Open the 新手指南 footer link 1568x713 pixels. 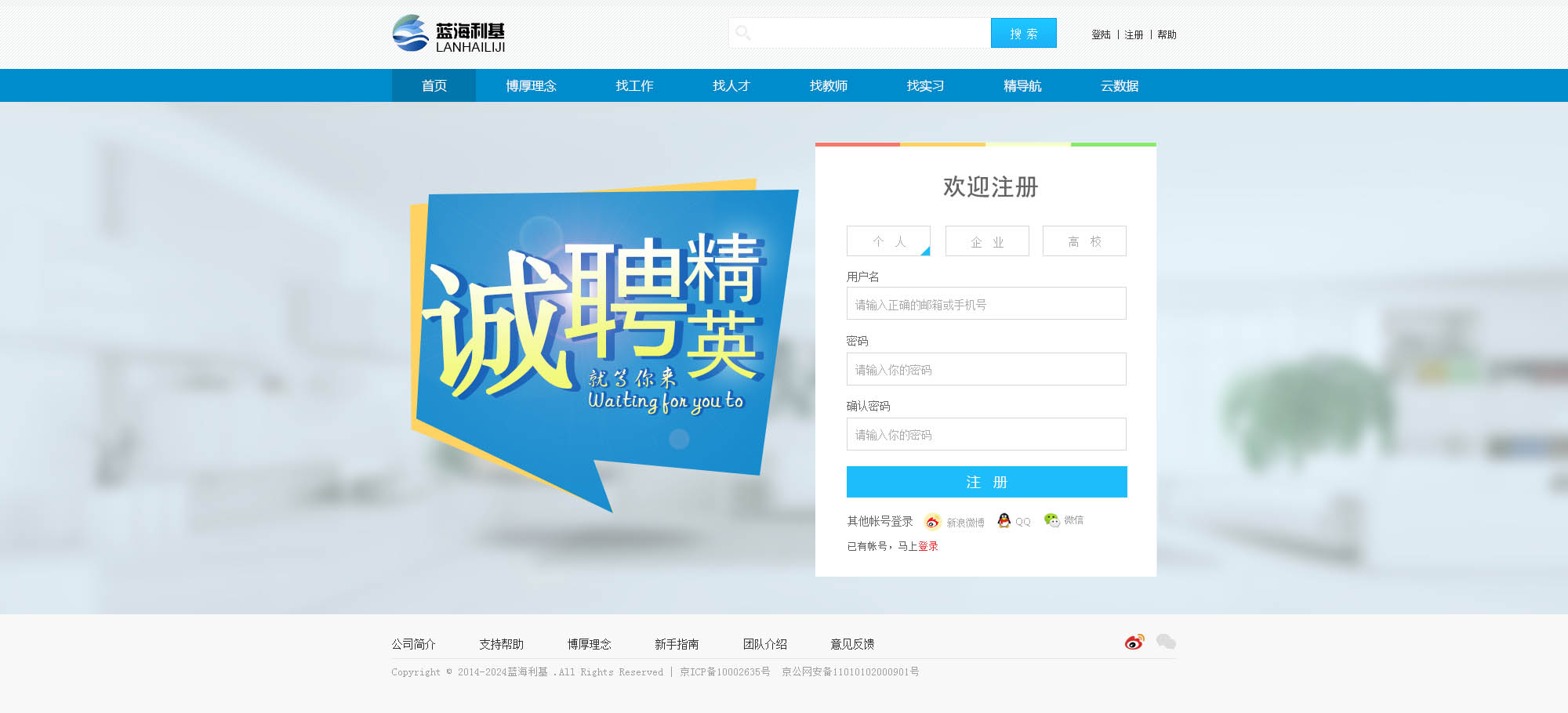click(x=677, y=644)
